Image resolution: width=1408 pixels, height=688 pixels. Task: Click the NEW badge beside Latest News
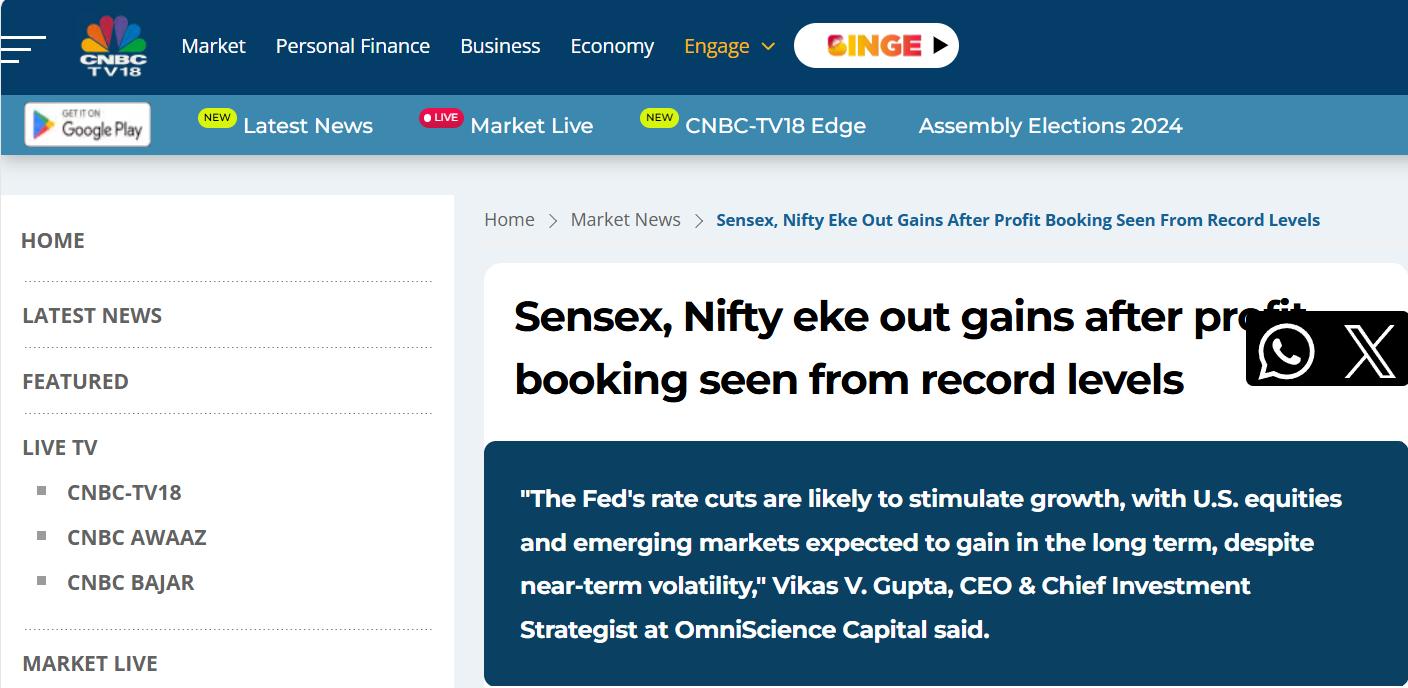217,118
